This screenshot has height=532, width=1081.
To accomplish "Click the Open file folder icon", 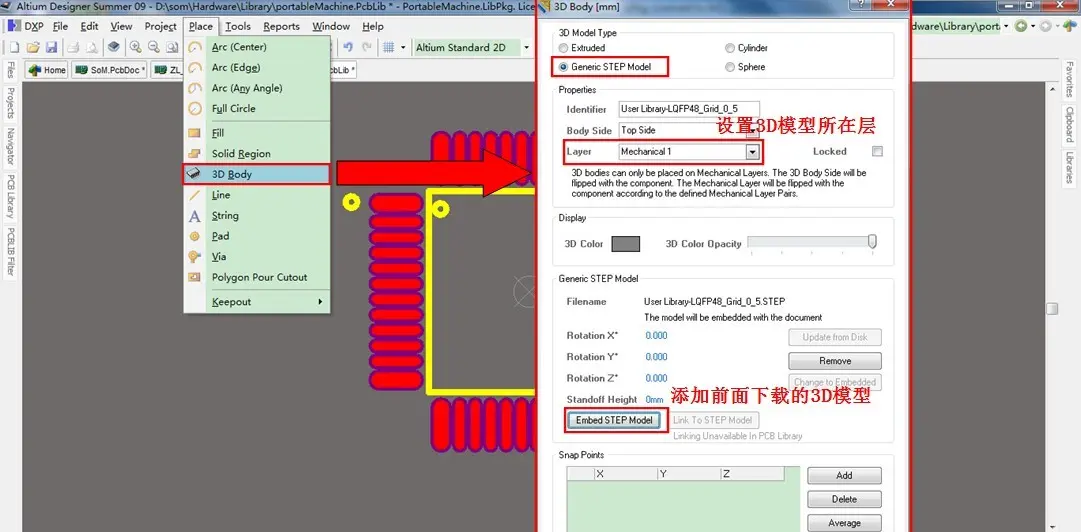I will point(32,48).
